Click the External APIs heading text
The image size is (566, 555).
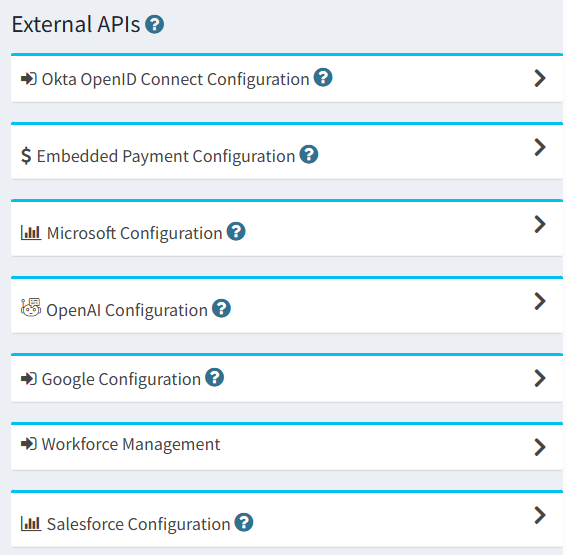coord(76,25)
